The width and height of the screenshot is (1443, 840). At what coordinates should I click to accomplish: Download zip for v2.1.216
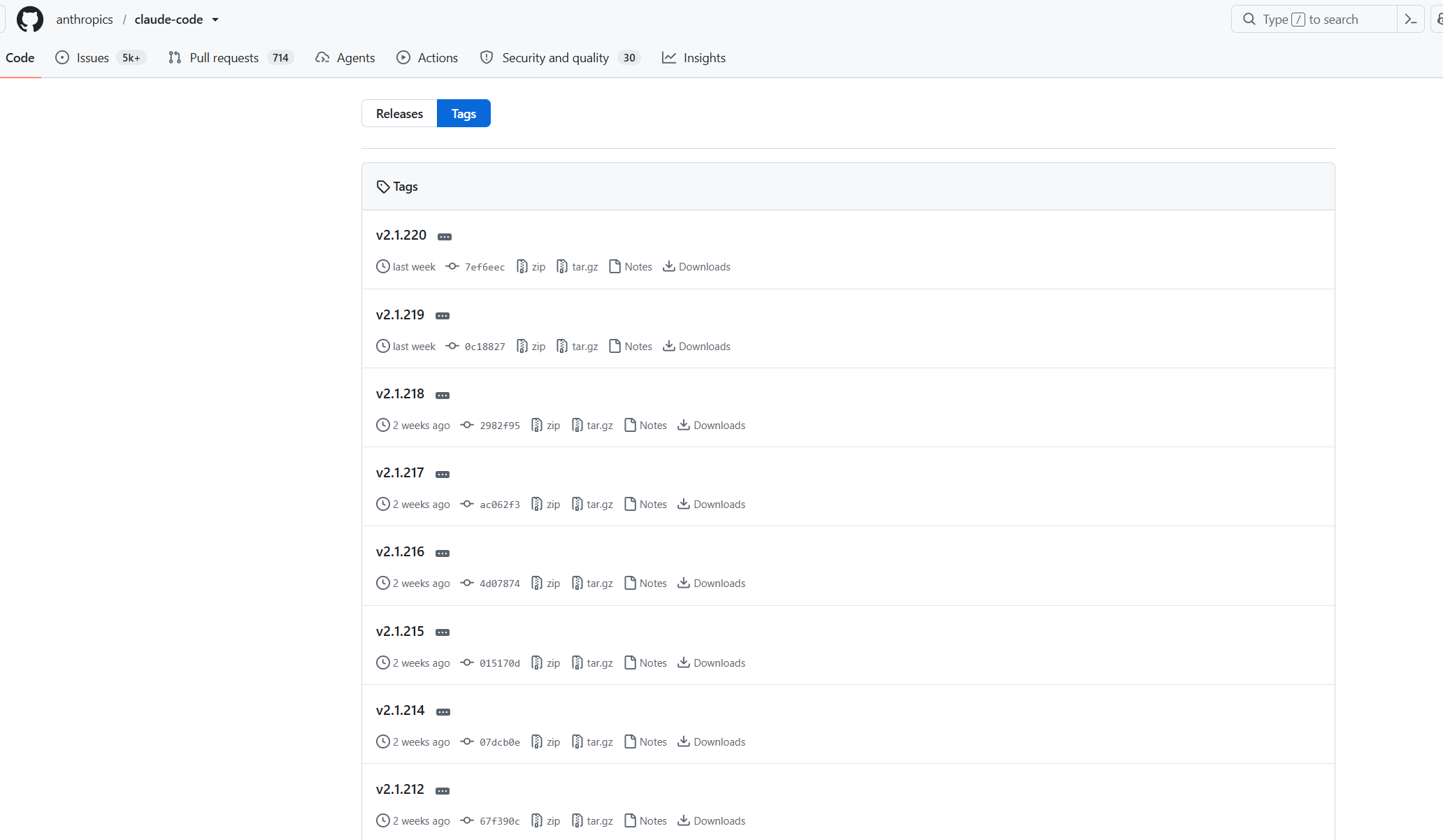click(546, 584)
